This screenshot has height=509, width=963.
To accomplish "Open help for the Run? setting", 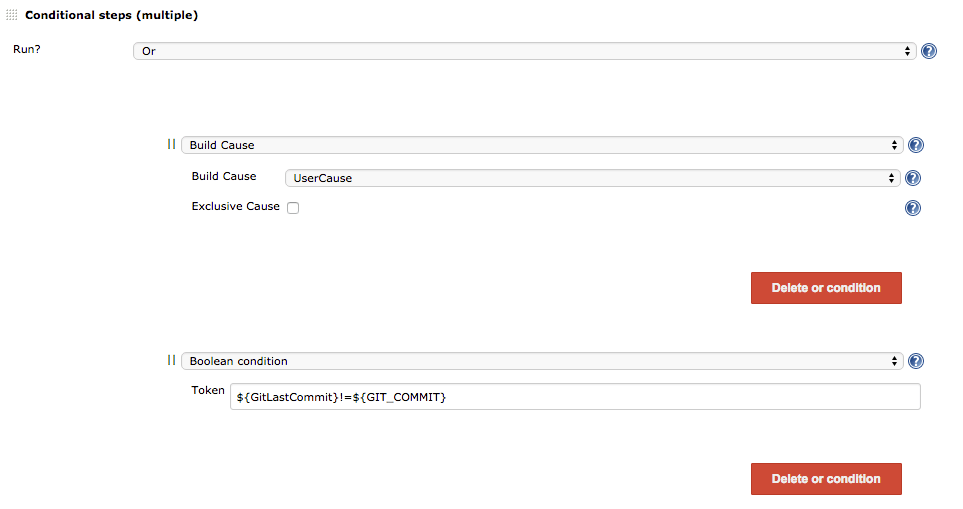I will 929,51.
